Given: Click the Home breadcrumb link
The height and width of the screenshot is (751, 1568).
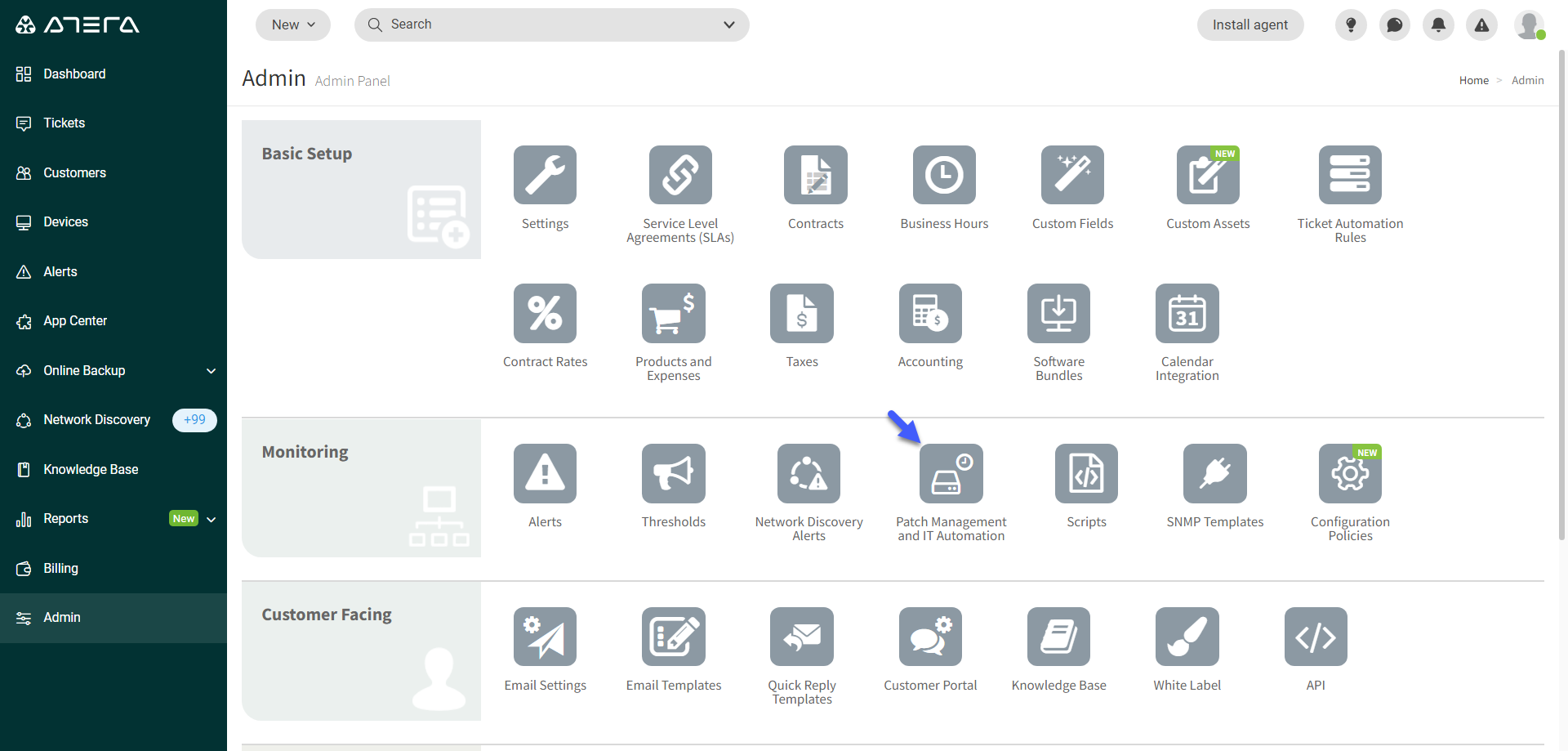Looking at the screenshot, I should [x=1473, y=81].
